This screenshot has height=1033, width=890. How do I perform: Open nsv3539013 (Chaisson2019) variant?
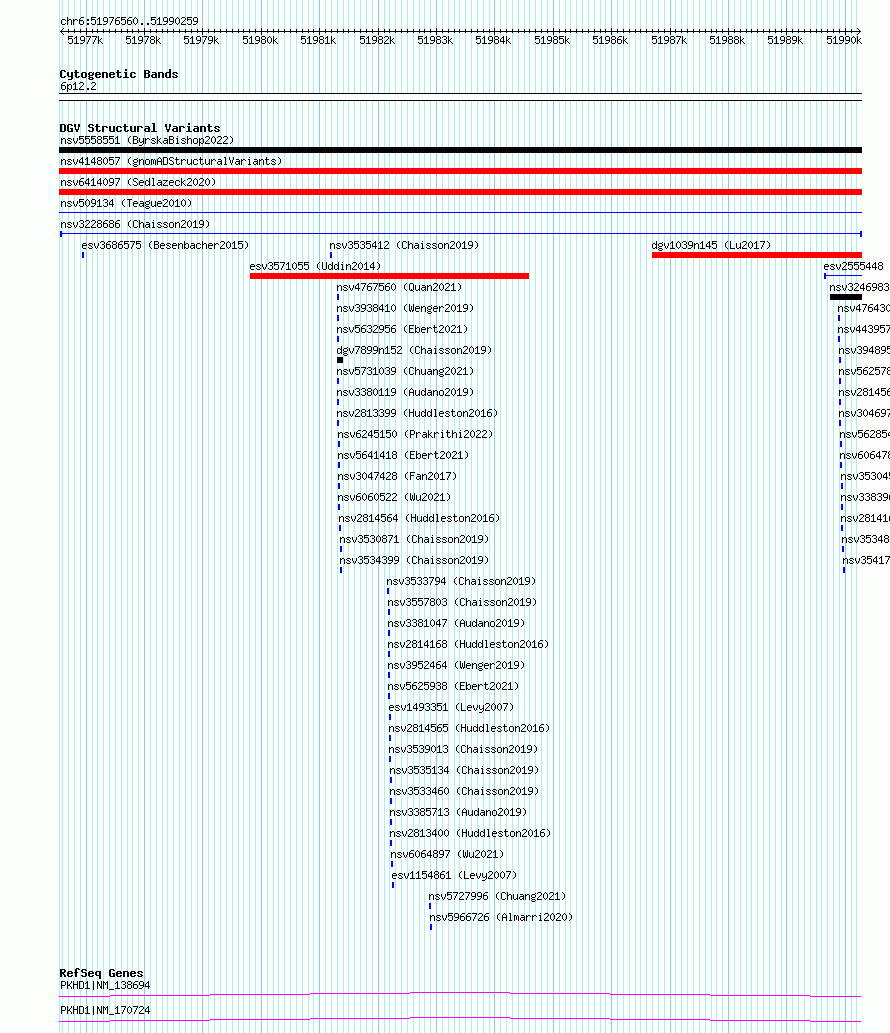pos(463,752)
